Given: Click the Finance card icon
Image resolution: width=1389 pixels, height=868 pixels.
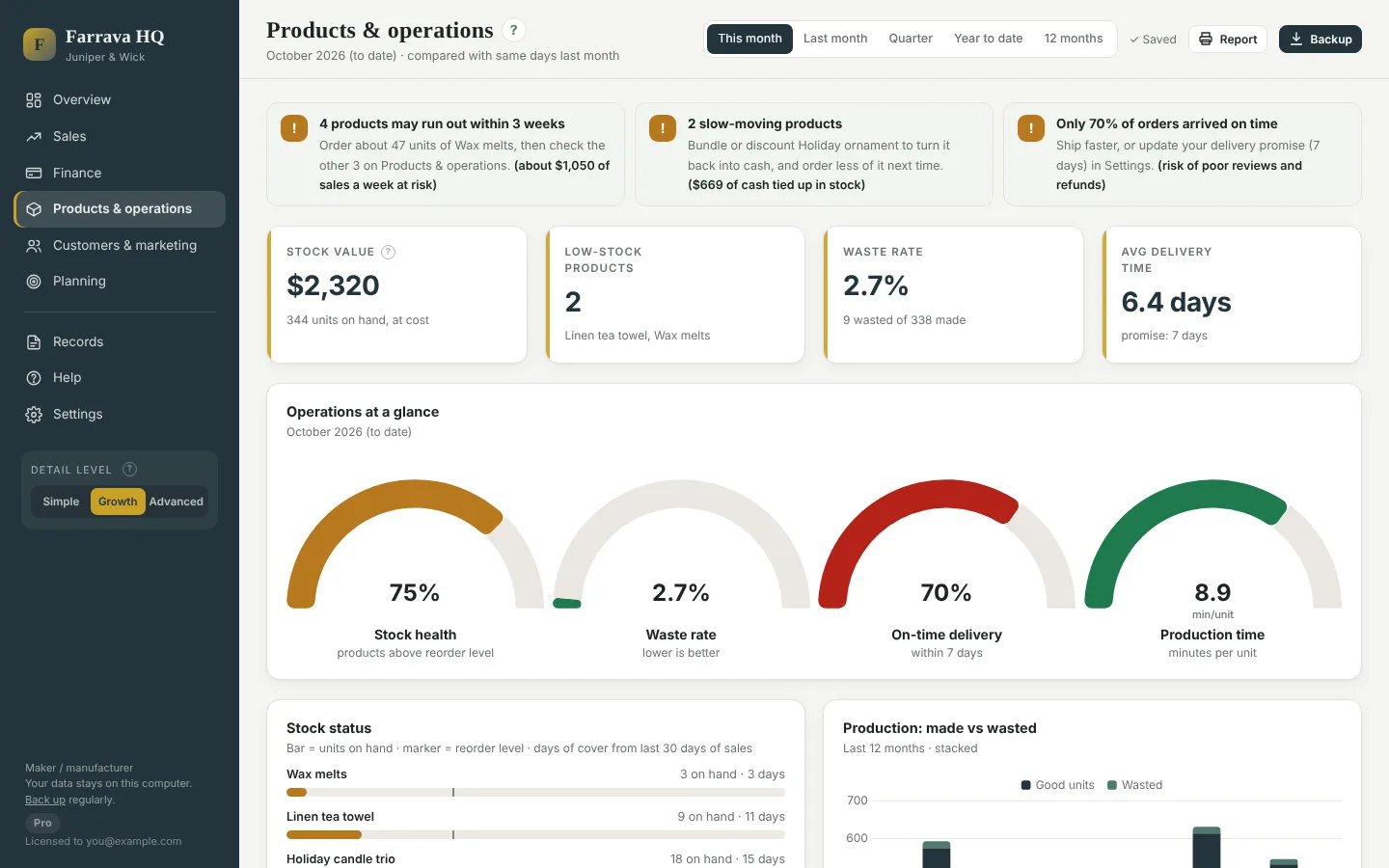Looking at the screenshot, I should click(34, 174).
